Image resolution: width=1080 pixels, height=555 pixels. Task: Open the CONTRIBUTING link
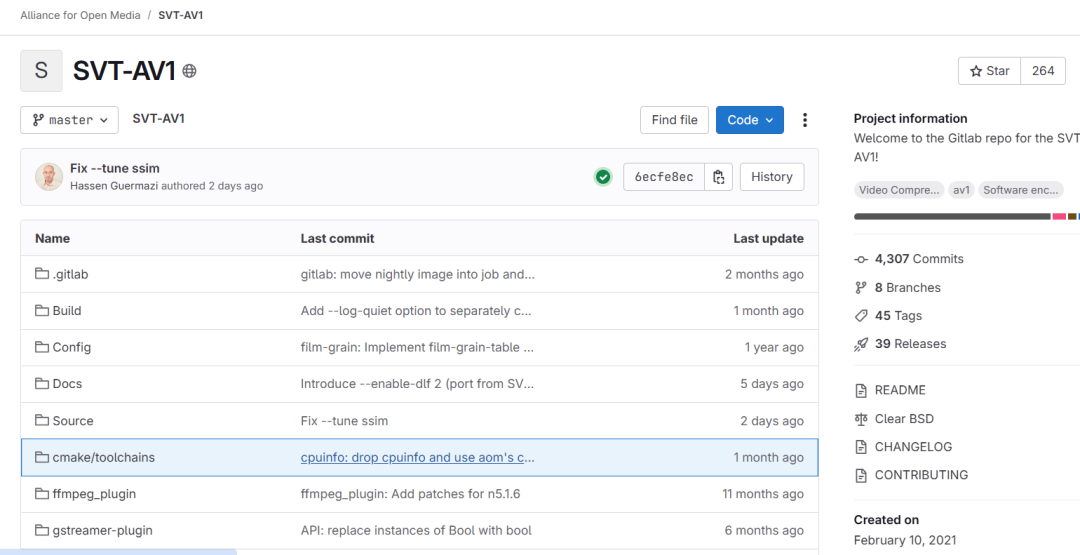[921, 475]
